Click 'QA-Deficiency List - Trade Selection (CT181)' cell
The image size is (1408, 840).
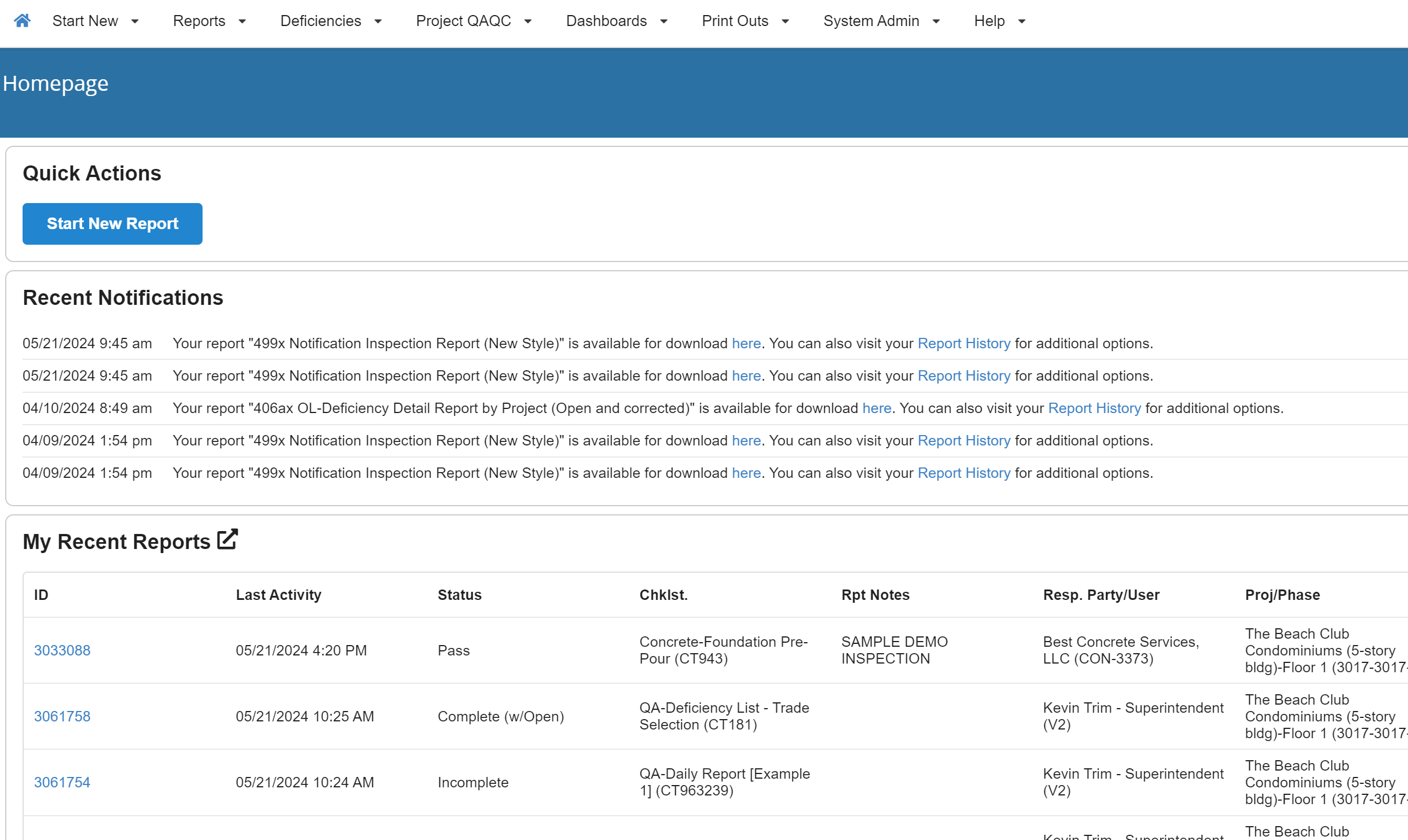pyautogui.click(x=724, y=716)
